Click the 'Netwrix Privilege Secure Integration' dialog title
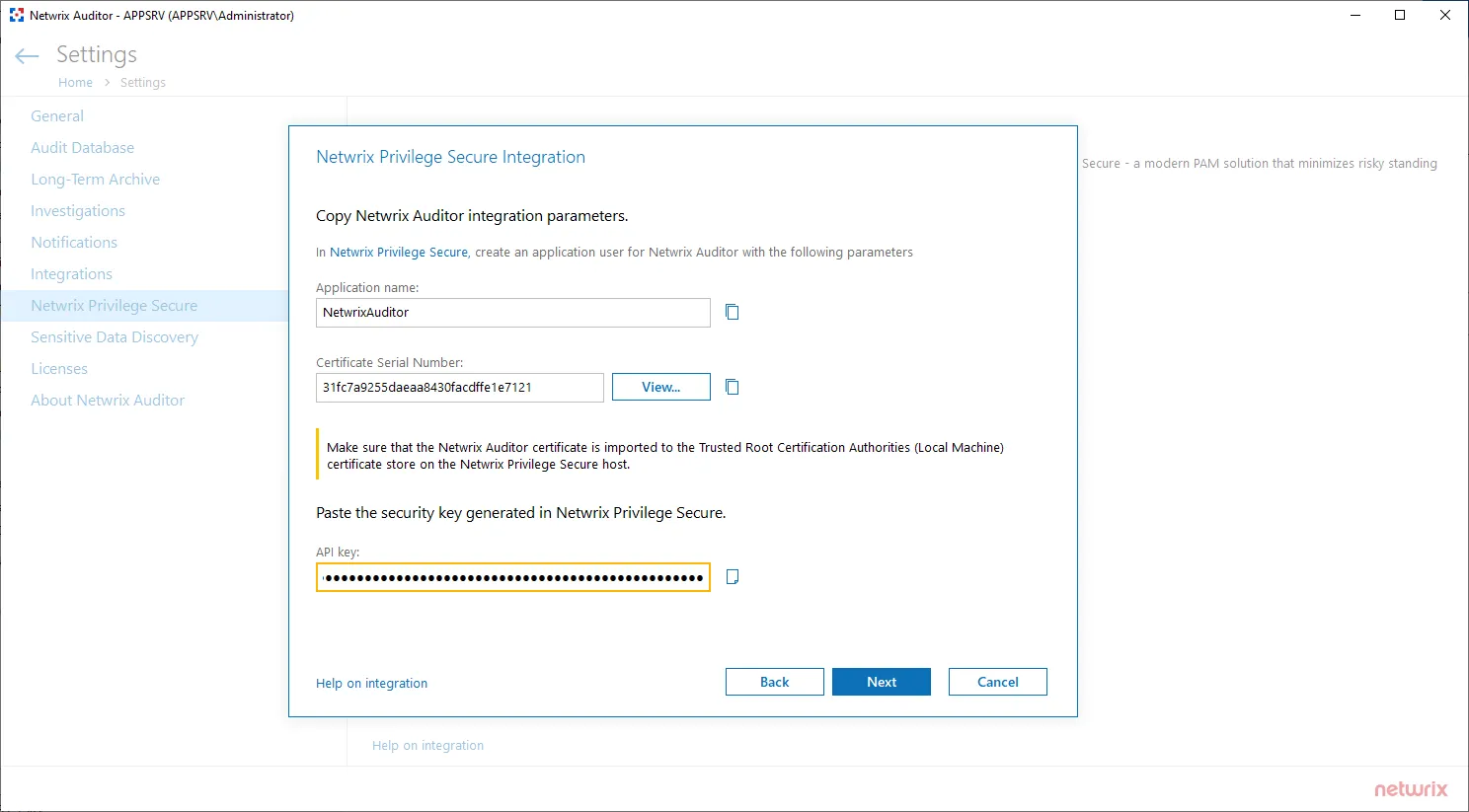This screenshot has width=1469, height=812. (x=450, y=157)
